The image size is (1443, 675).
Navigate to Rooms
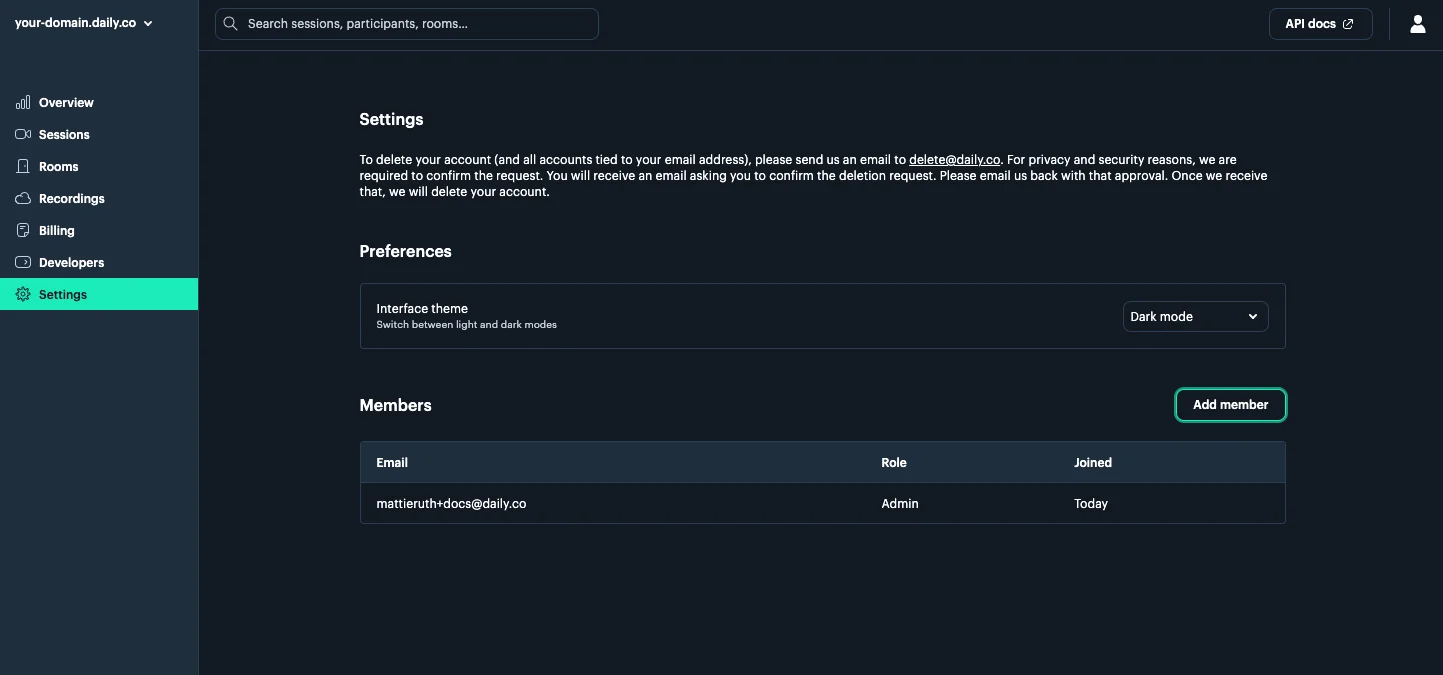coord(99,166)
